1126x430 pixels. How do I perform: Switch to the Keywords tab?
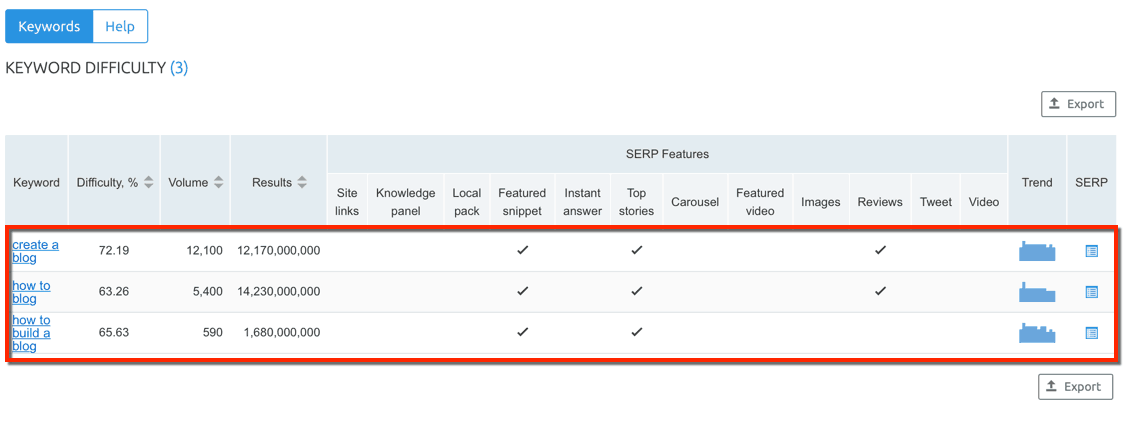coord(49,27)
